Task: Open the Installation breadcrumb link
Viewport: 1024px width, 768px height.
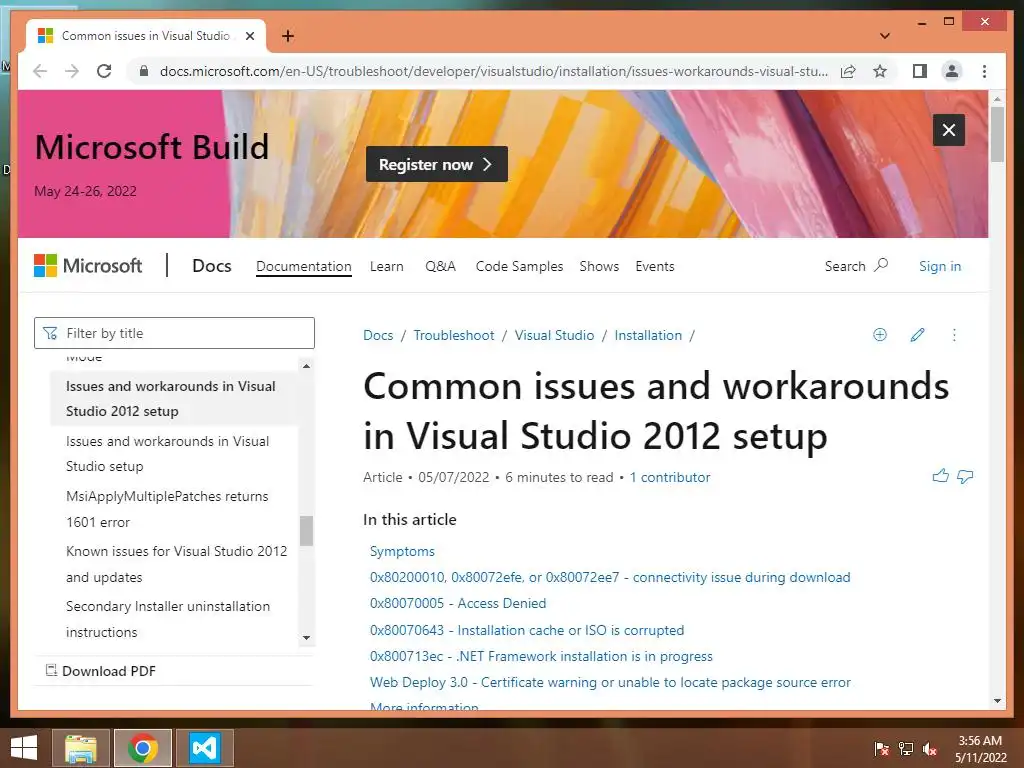Action: (648, 335)
